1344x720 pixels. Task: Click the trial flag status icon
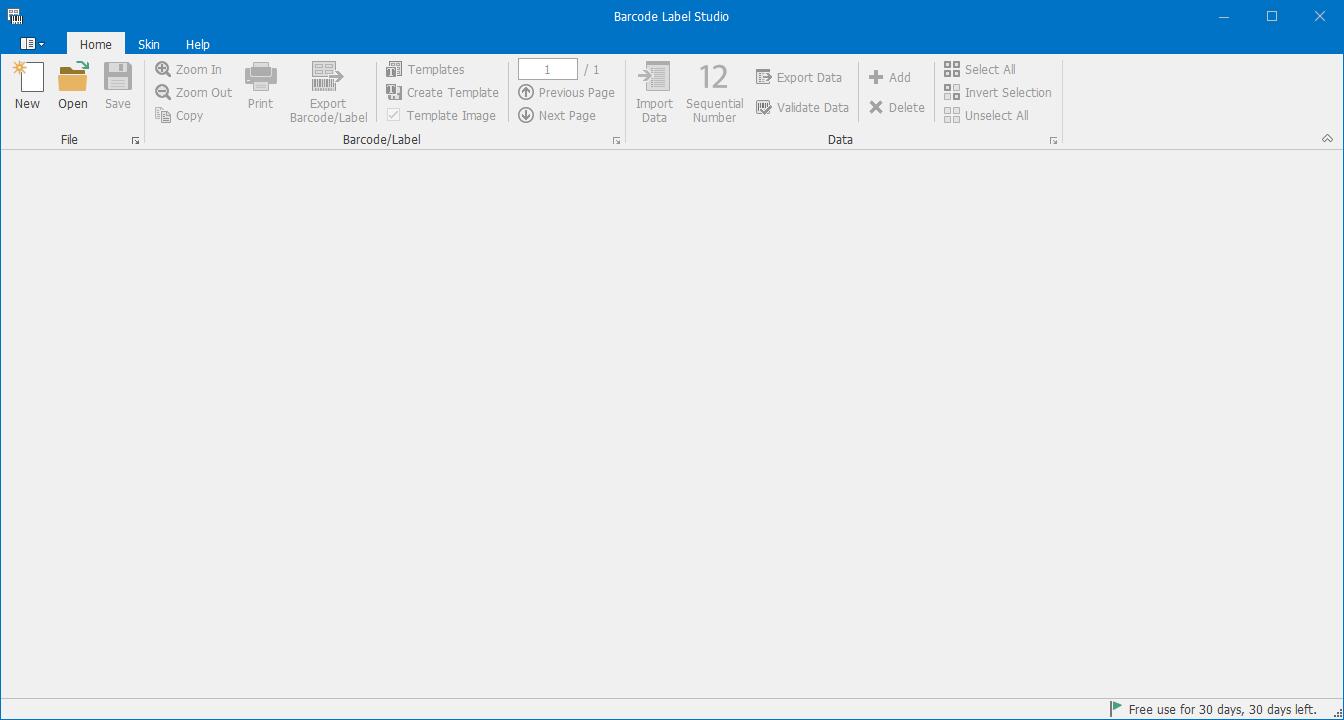[1116, 709]
